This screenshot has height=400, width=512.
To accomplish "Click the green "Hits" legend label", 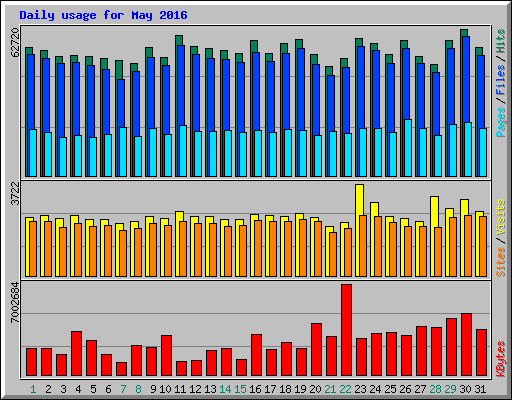I will click(x=501, y=41).
